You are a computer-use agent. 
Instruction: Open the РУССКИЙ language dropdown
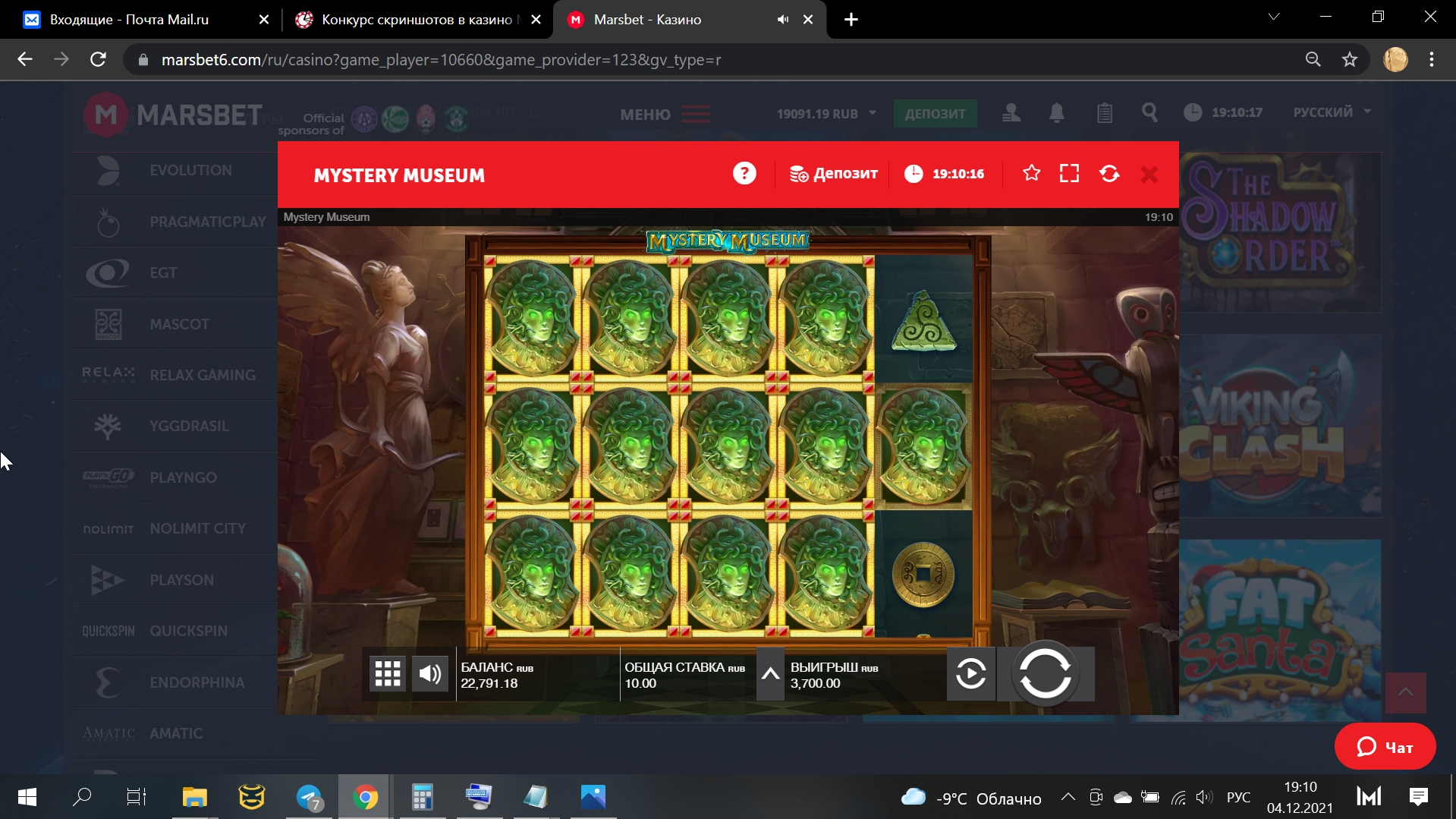[x=1332, y=112]
